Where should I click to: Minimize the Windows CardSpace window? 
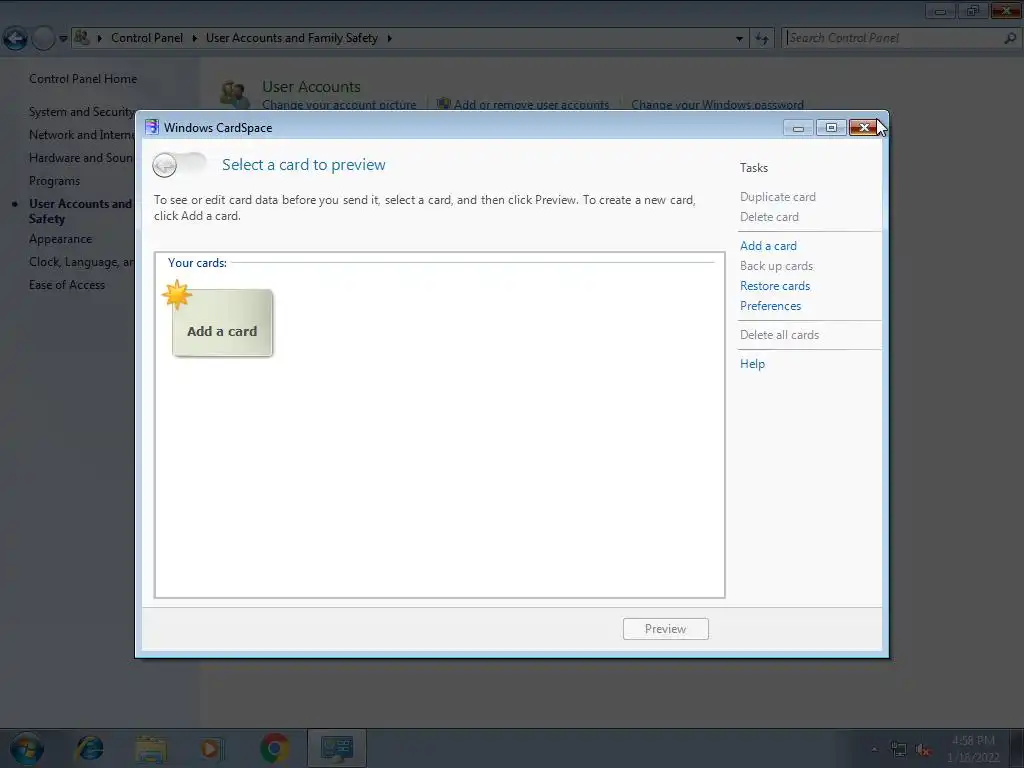click(x=798, y=128)
